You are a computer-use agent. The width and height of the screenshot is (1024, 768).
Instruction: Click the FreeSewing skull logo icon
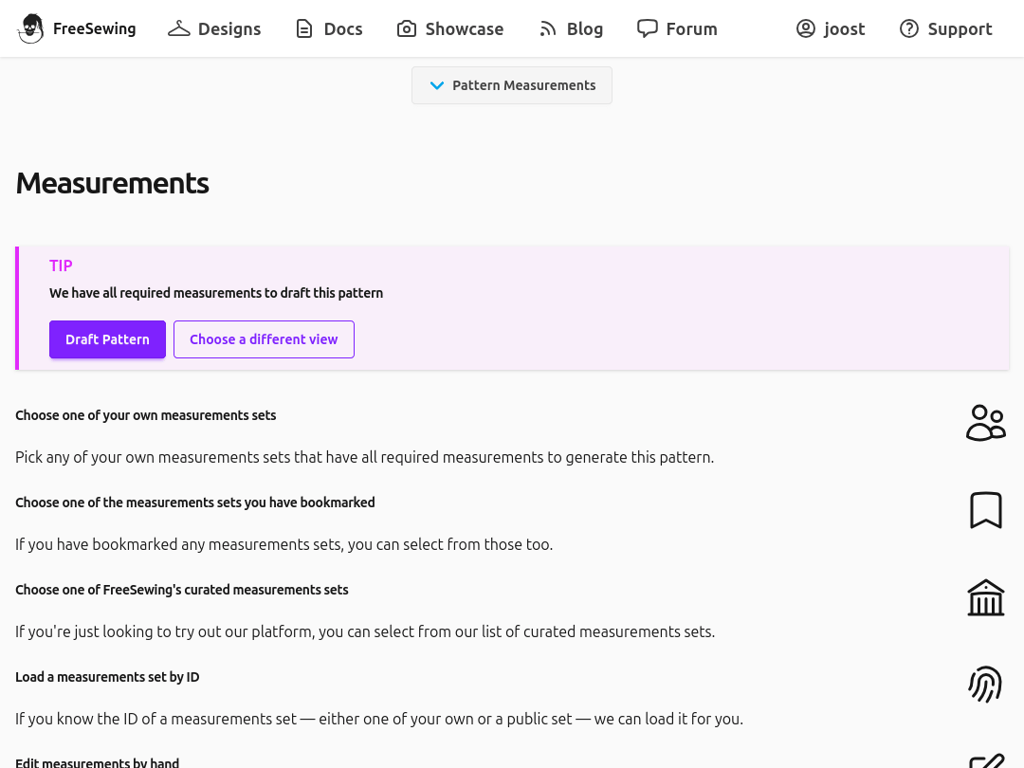(31, 29)
